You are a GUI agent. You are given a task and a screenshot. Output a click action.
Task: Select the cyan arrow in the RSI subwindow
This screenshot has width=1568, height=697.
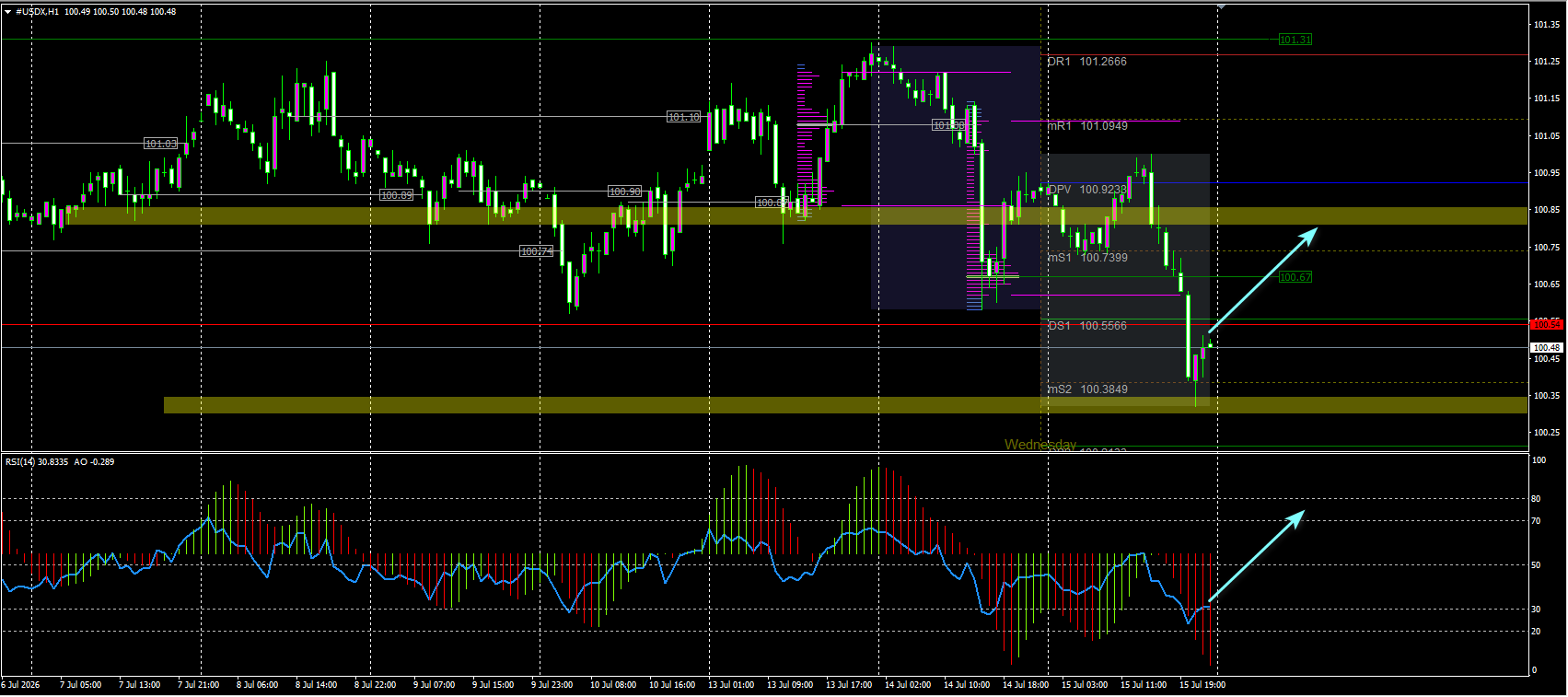coord(1257,555)
